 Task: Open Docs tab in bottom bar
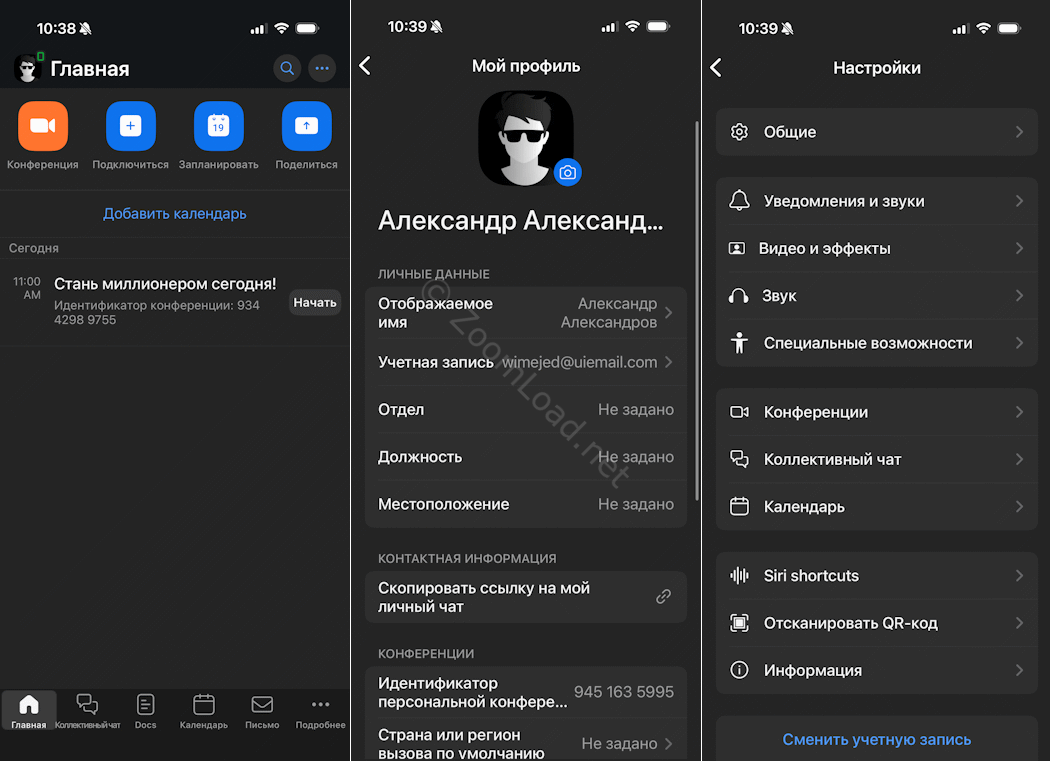[x=145, y=711]
